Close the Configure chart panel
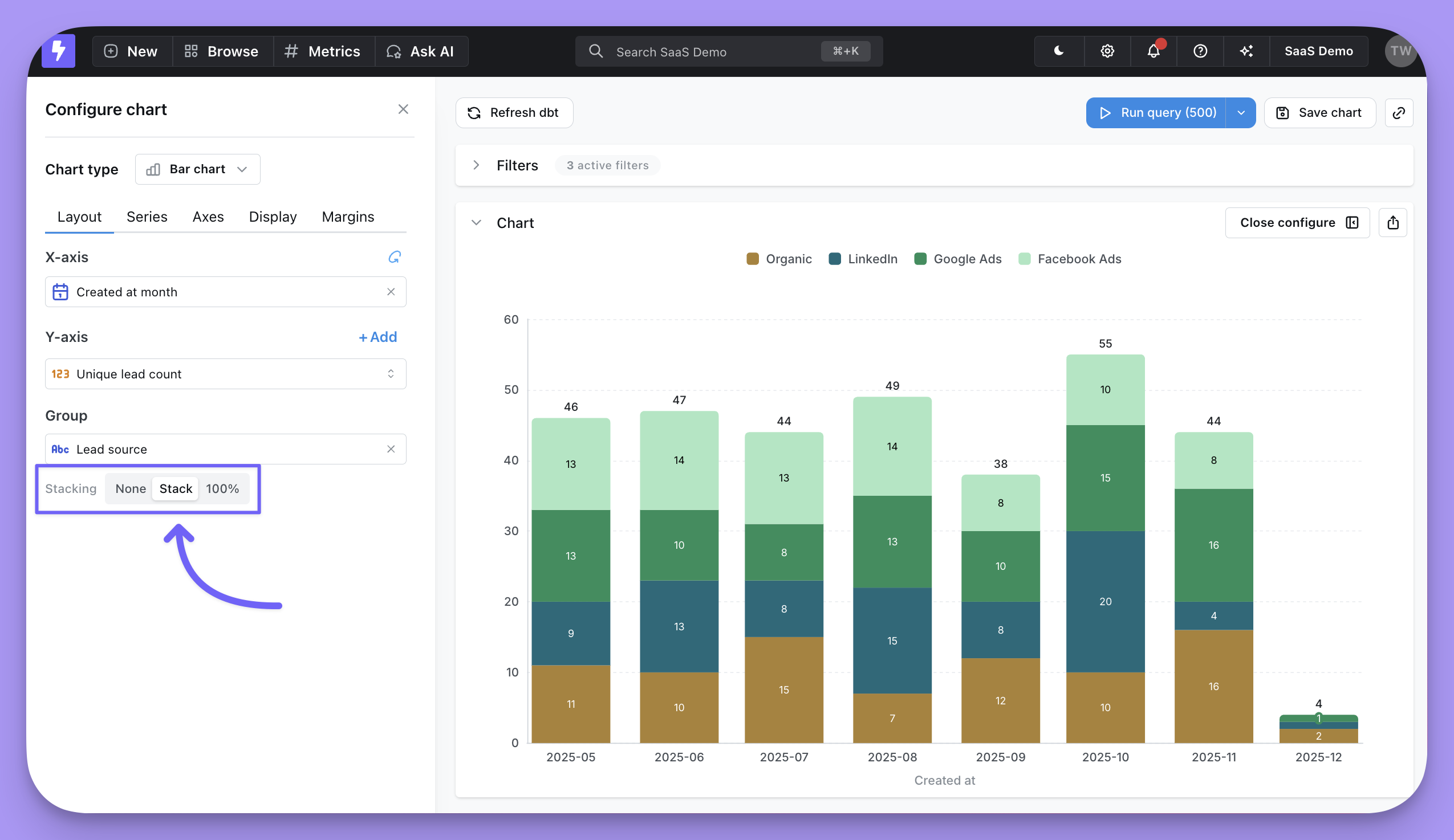Screen dimensions: 1454x840 click(403, 109)
